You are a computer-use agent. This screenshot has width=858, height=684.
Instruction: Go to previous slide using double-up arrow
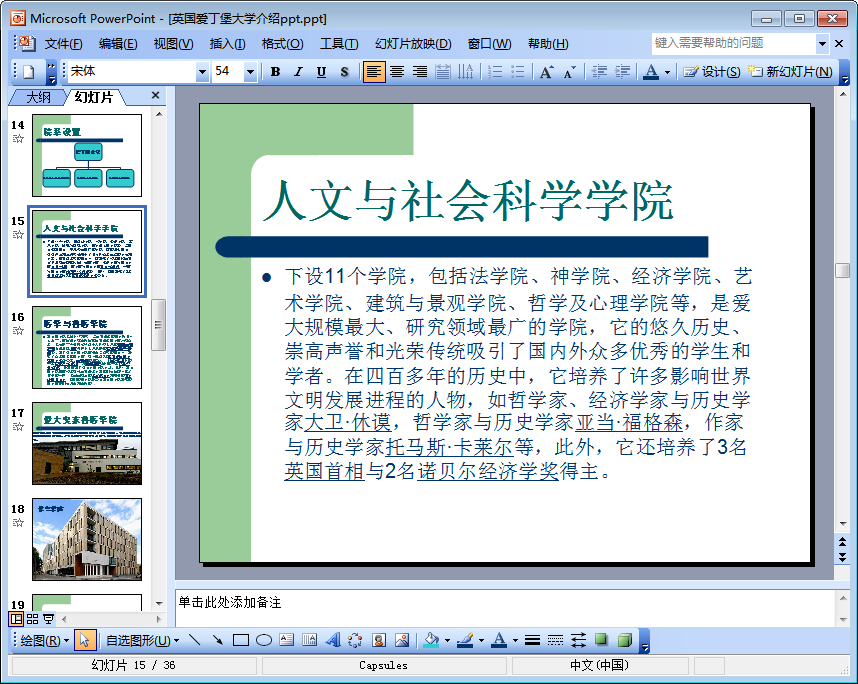843,541
